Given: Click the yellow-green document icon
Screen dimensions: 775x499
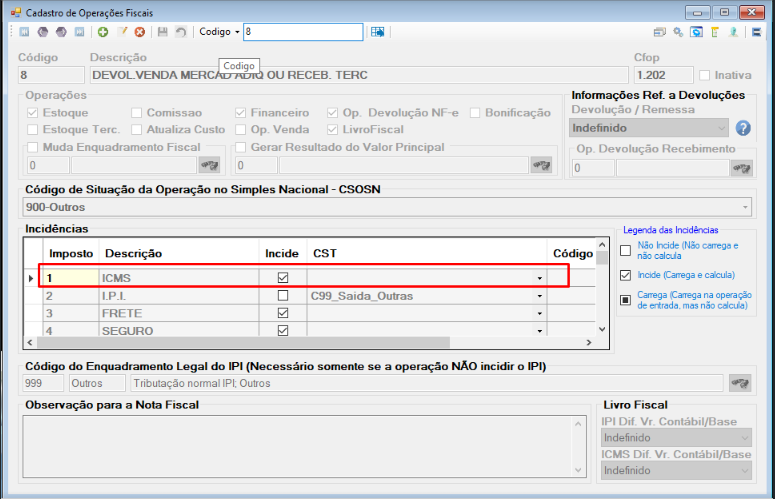Looking at the screenshot, I should point(715,32).
